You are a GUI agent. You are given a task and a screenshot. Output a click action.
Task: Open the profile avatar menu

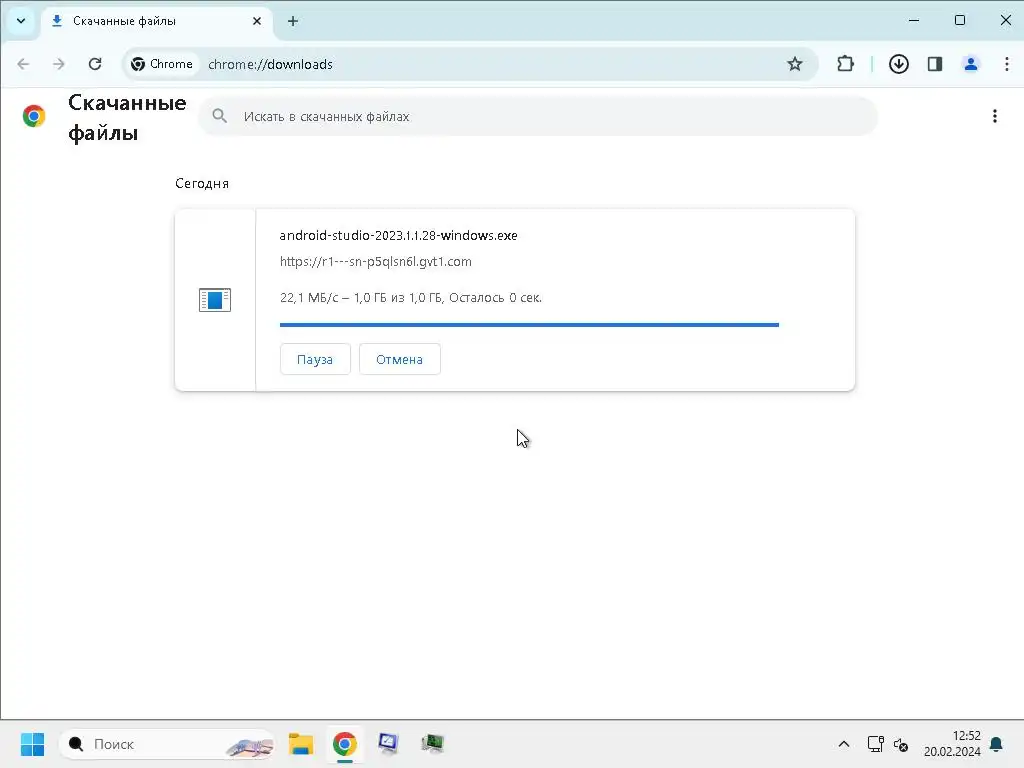pyautogui.click(x=970, y=64)
